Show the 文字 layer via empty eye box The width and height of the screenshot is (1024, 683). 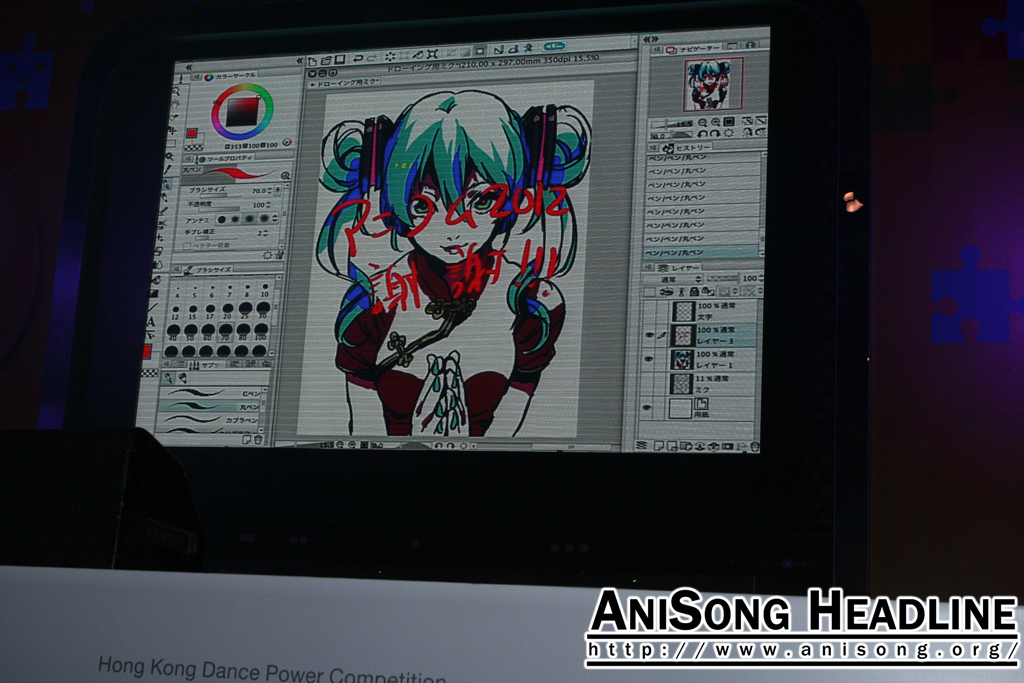click(649, 310)
